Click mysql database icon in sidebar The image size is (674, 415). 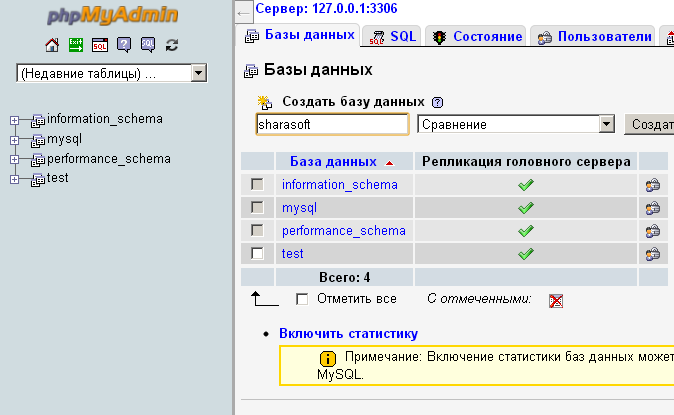pos(38,141)
